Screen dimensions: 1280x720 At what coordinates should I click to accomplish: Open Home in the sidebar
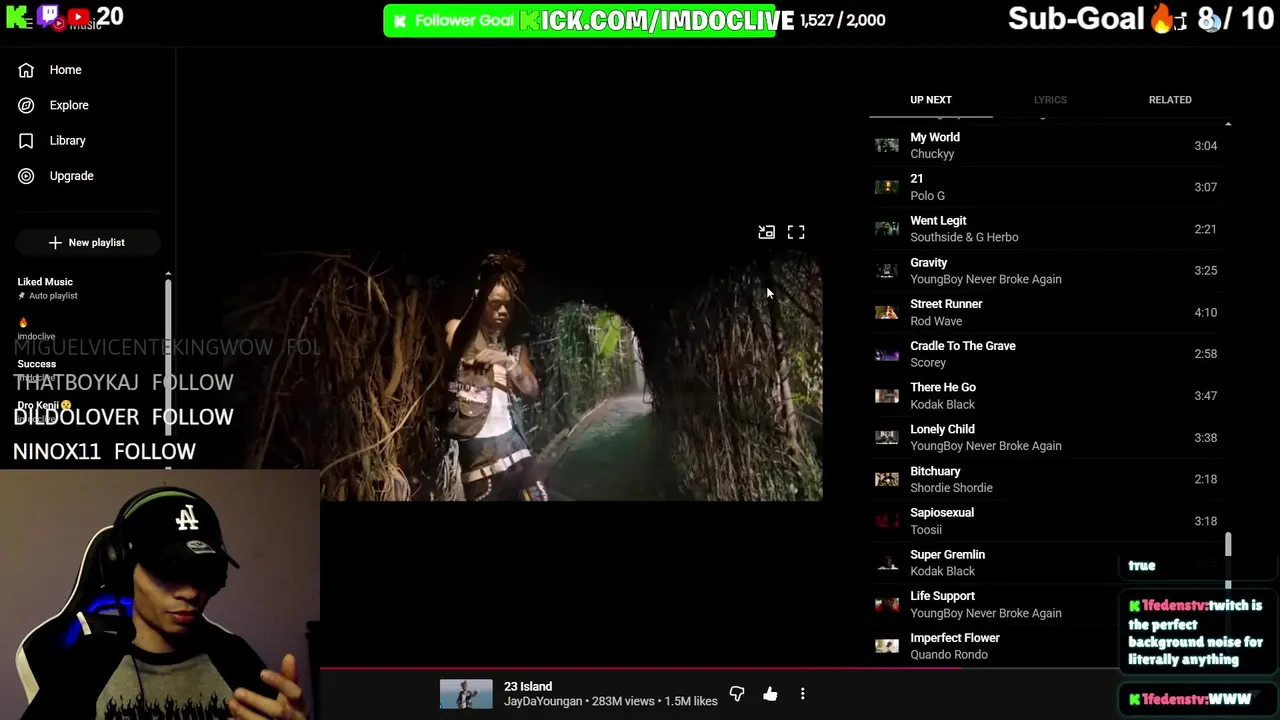tap(50, 70)
